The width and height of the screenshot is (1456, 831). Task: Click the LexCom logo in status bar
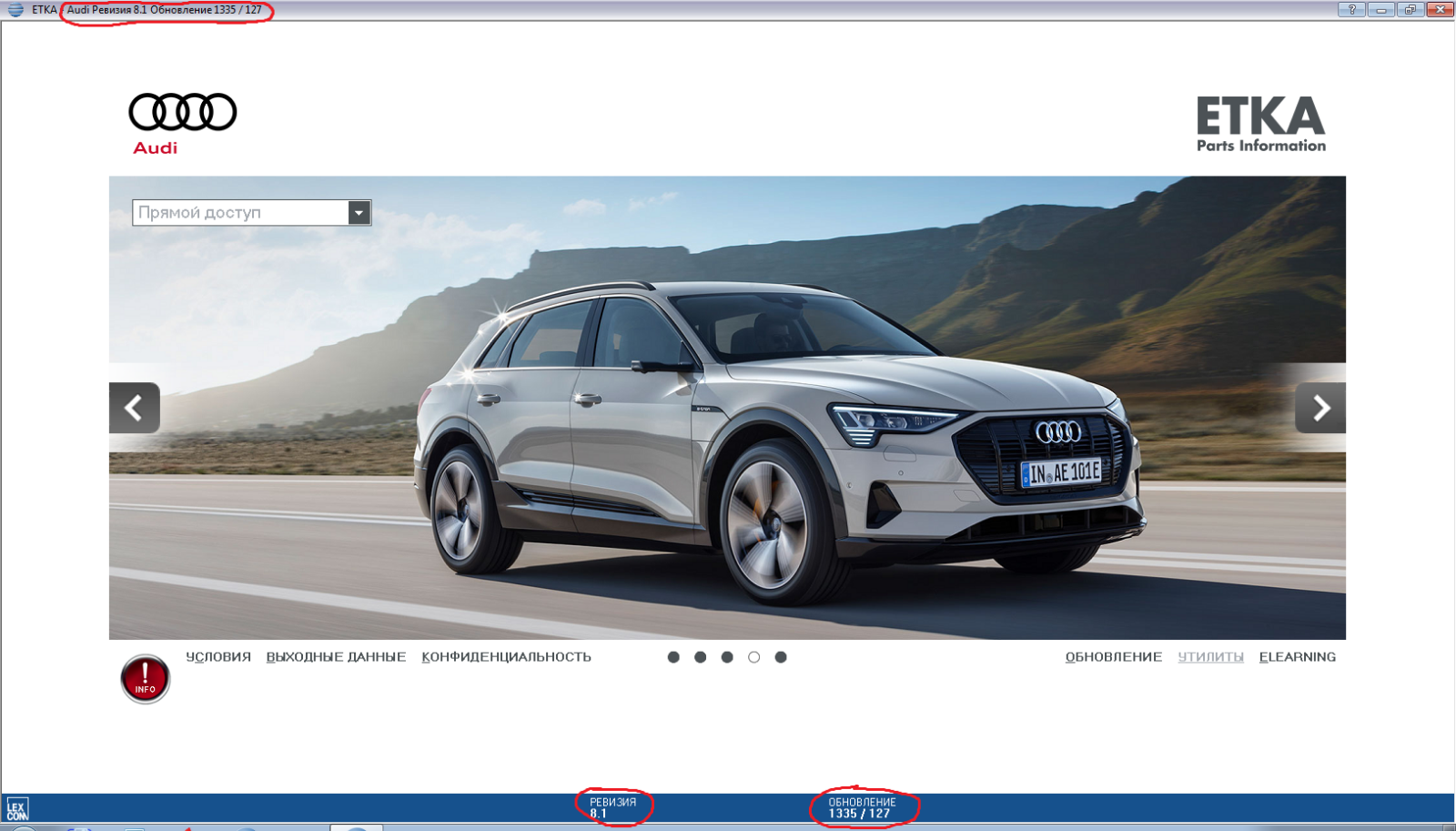pos(16,809)
